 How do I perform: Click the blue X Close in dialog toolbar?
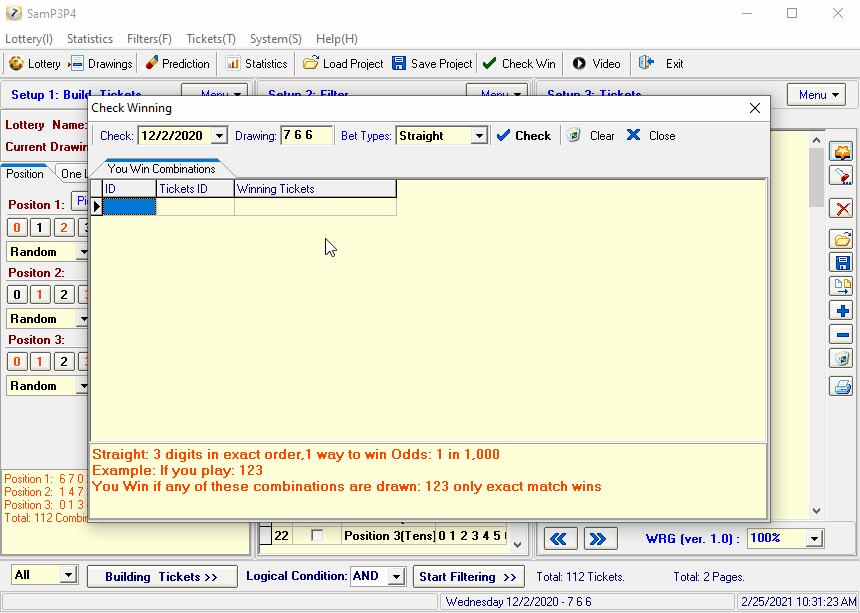click(x=633, y=135)
